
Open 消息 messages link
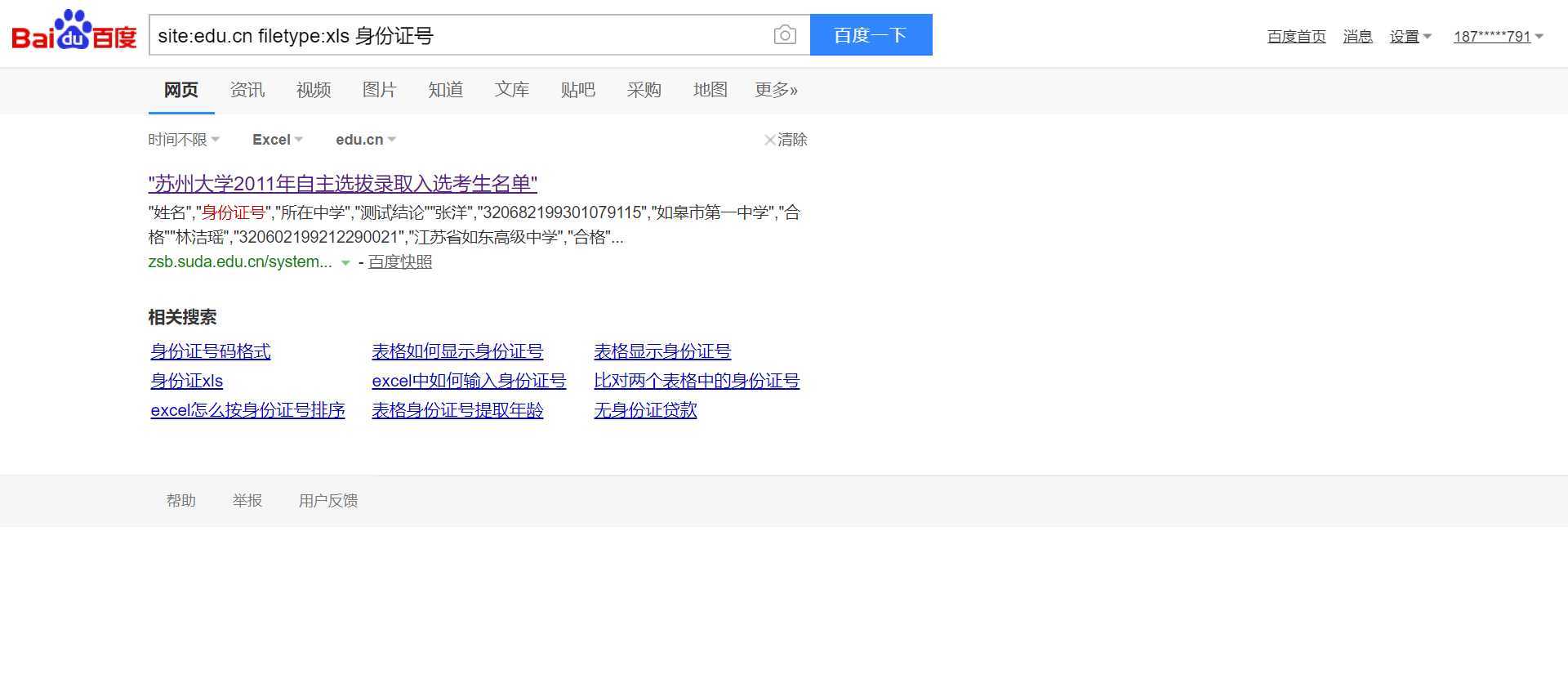point(1357,37)
